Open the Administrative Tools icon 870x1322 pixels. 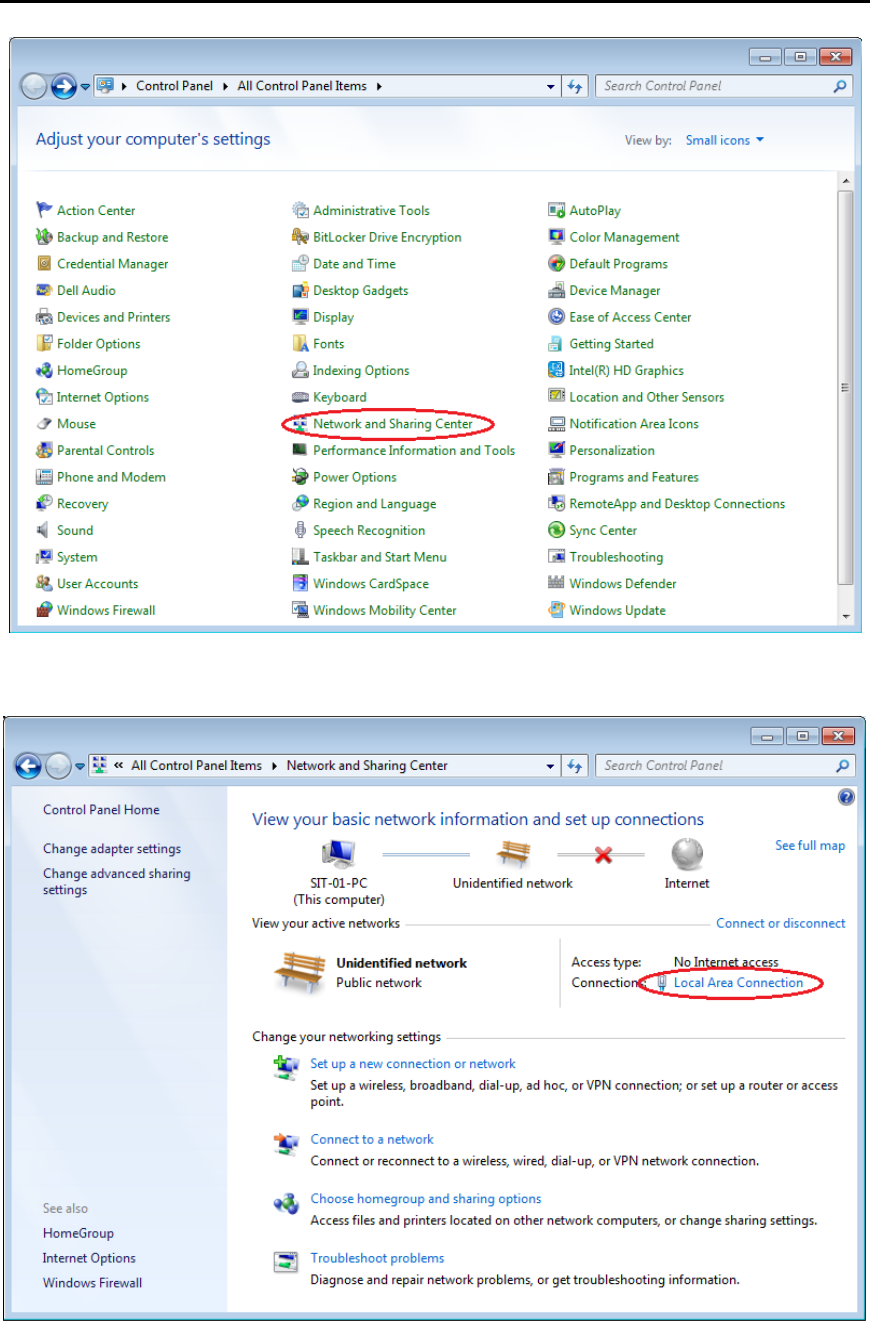[300, 210]
